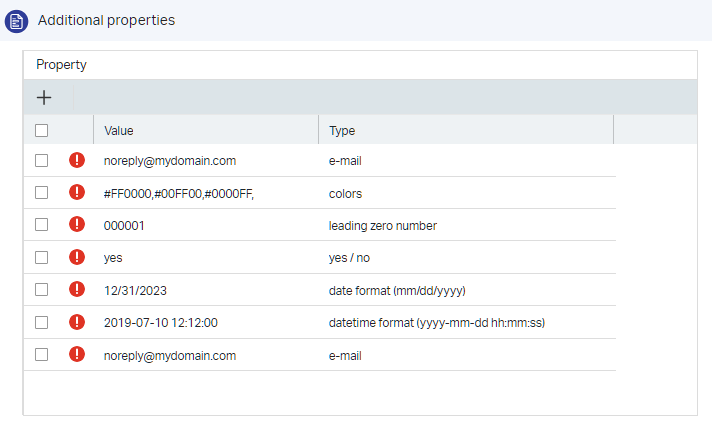Add a new property with plus icon
The image size is (712, 436).
tap(44, 98)
